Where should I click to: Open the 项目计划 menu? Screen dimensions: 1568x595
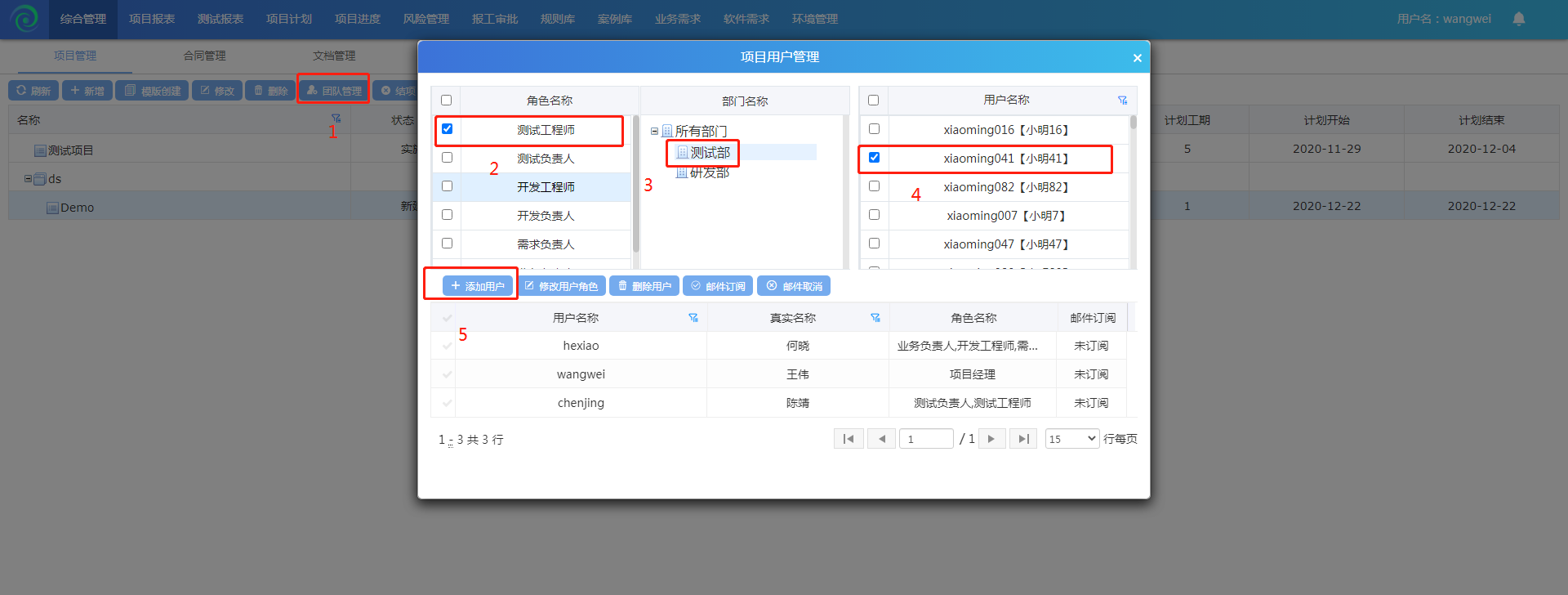(289, 19)
